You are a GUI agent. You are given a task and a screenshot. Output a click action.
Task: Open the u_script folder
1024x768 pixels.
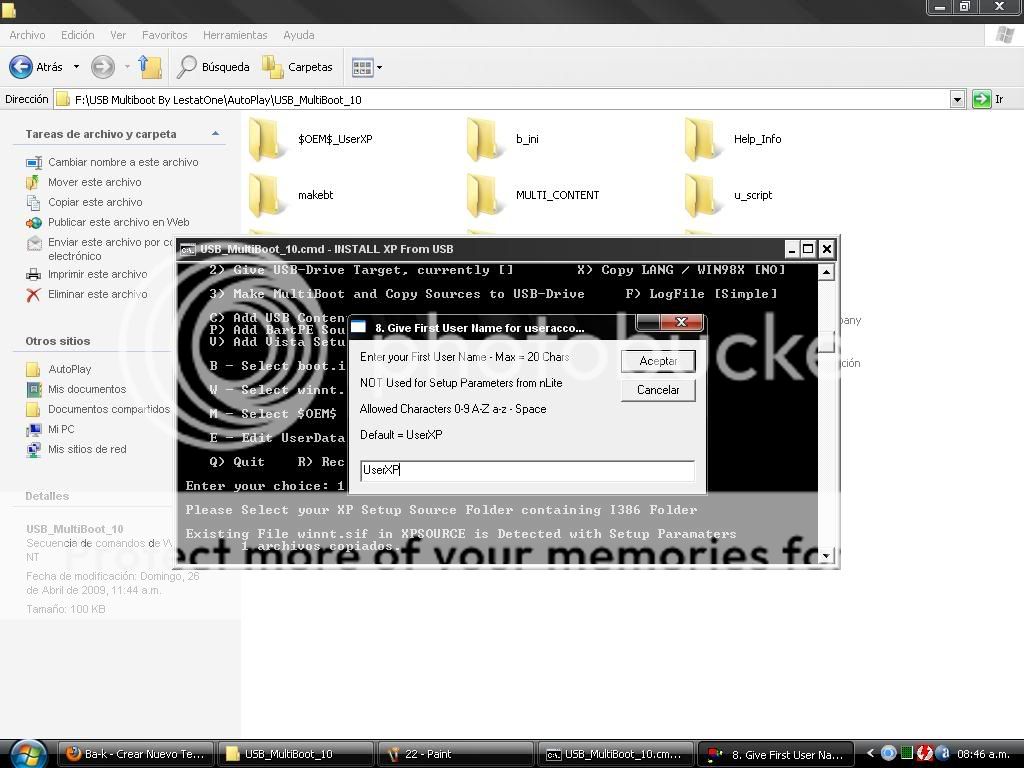[704, 195]
